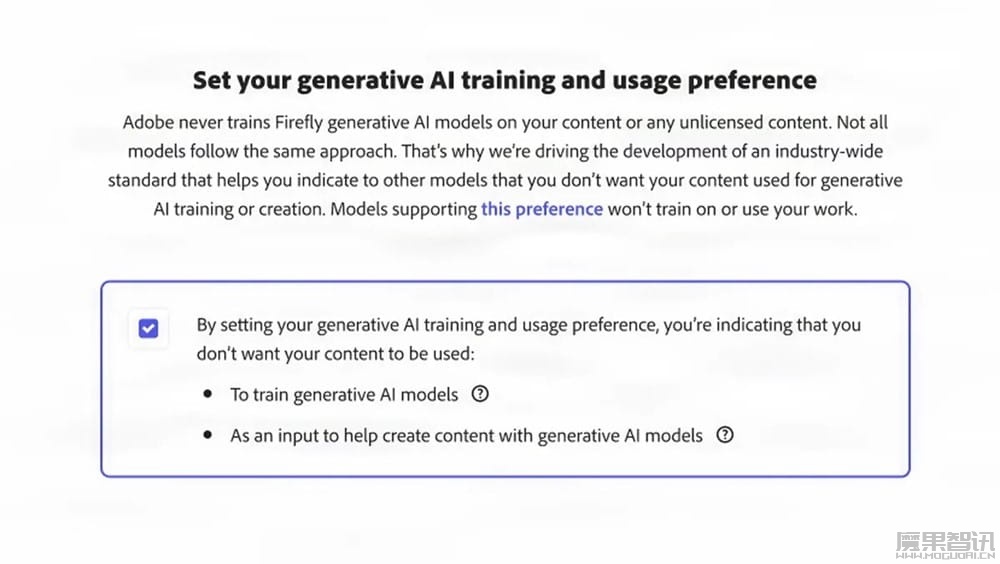
Task: Select the bullet dot before "To train"
Action: pos(207,394)
